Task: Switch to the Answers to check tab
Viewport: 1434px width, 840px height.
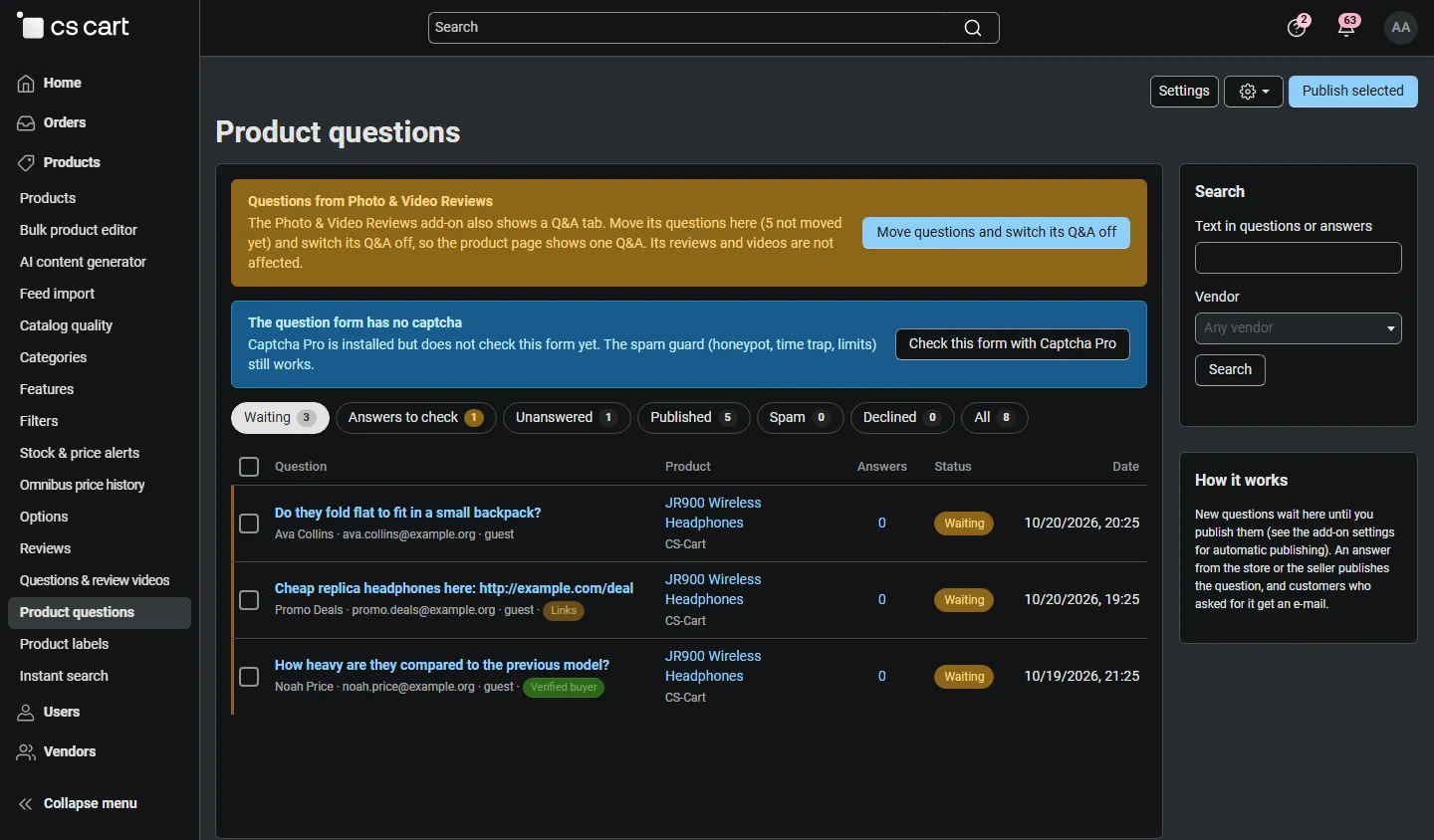Action: (x=415, y=418)
